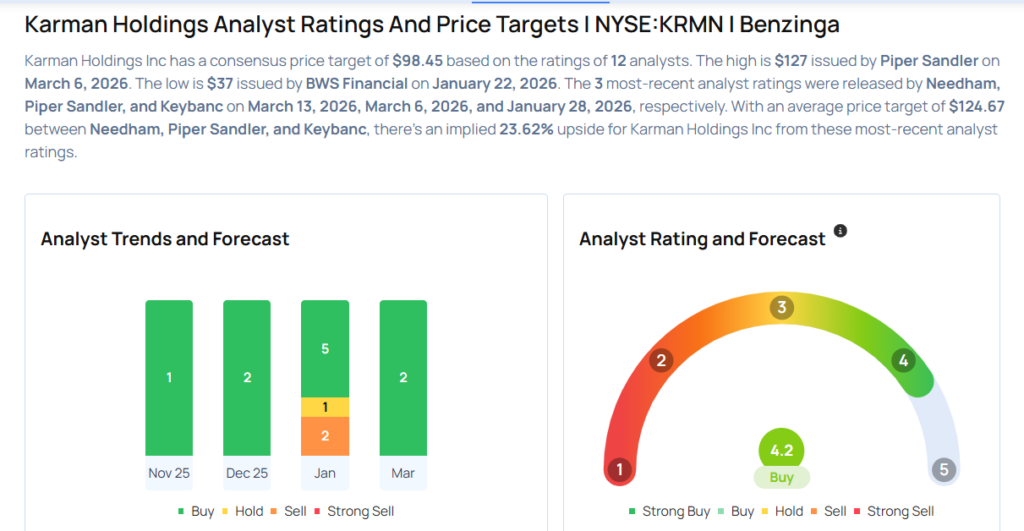1024x531 pixels.
Task: Click the green 4.2 rating score circle
Action: pyautogui.click(x=782, y=450)
